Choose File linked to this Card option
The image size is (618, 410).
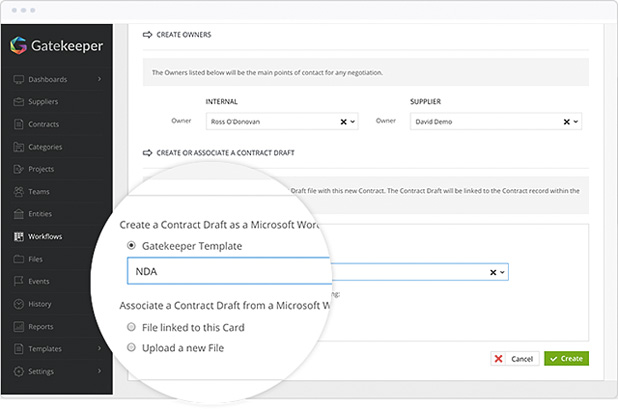(133, 327)
